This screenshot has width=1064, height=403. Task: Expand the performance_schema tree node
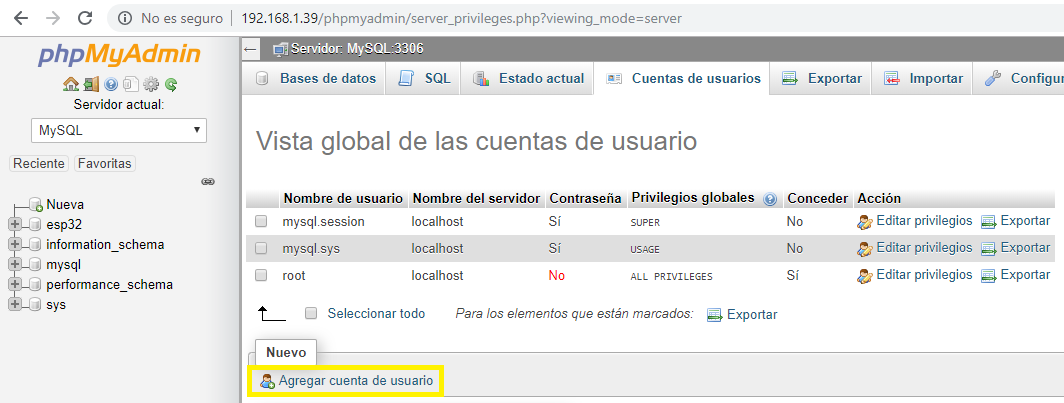(x=15, y=284)
